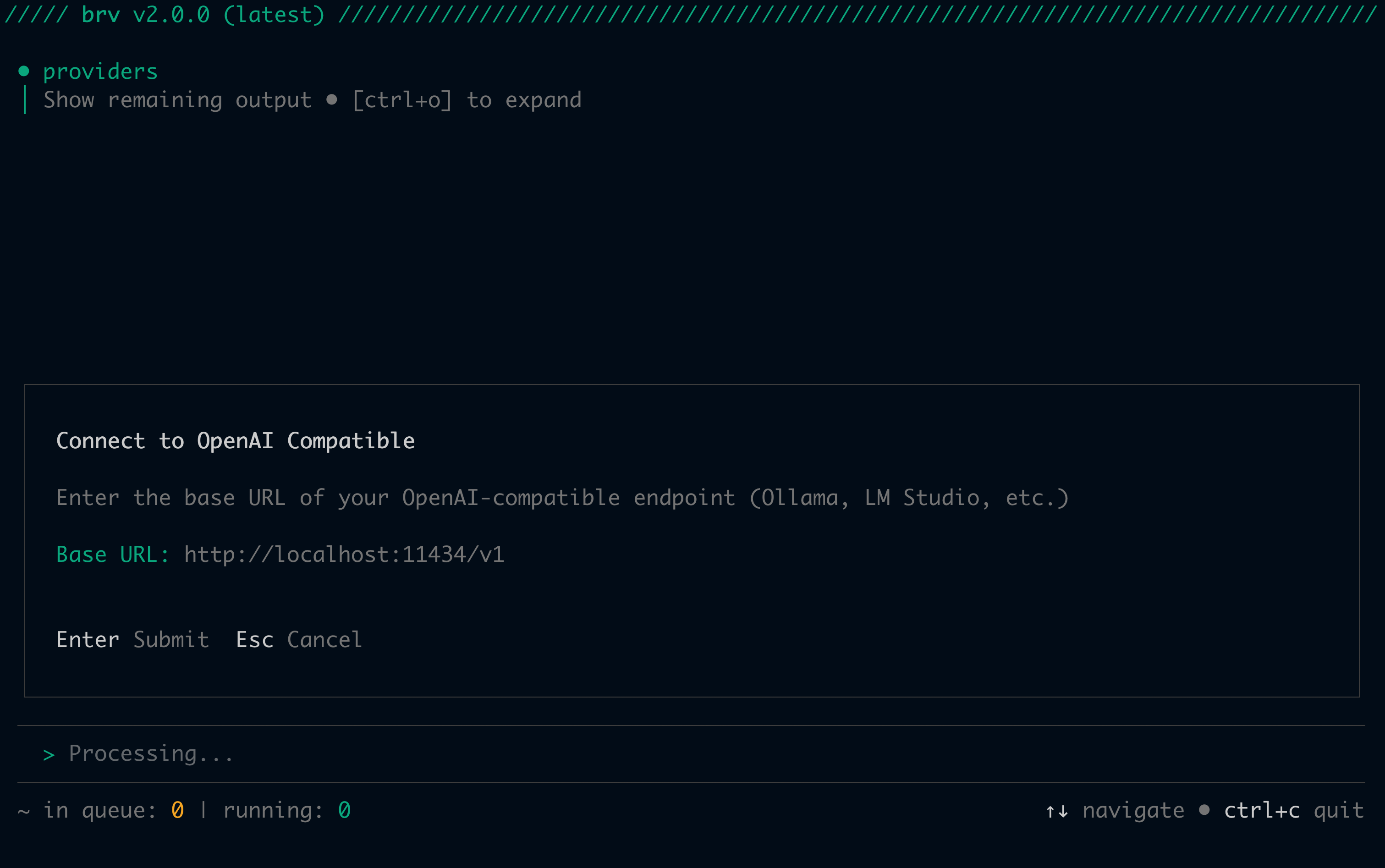Toggle the in queue counter
This screenshot has height=868, width=1385.
(x=177, y=809)
